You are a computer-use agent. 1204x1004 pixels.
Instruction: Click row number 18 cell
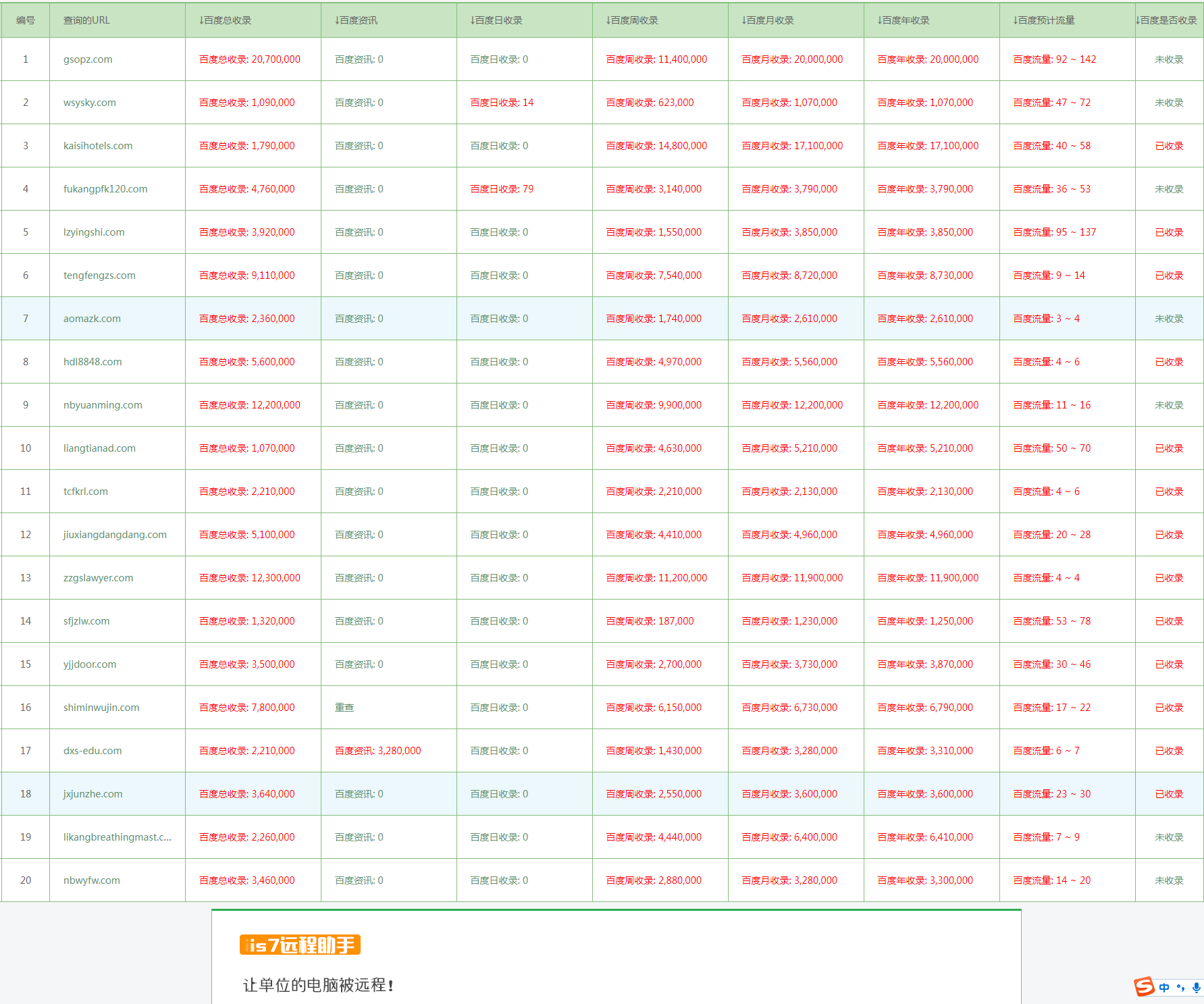26,794
